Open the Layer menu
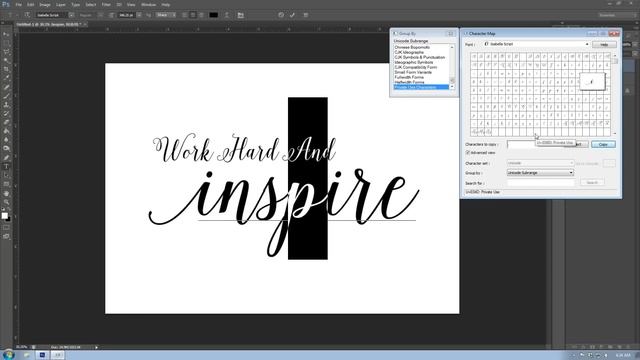The image size is (640, 360). pyautogui.click(x=61, y=4)
